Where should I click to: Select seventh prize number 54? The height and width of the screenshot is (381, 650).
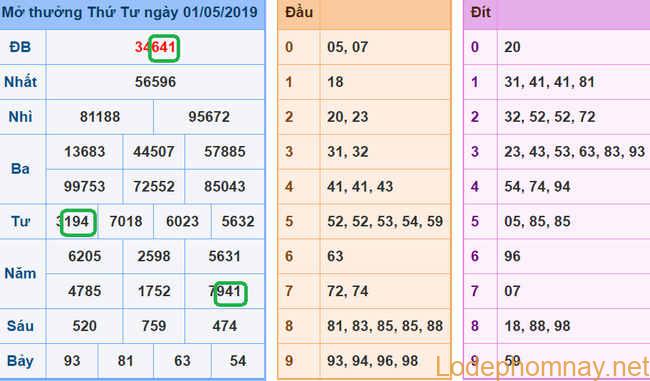(238, 361)
